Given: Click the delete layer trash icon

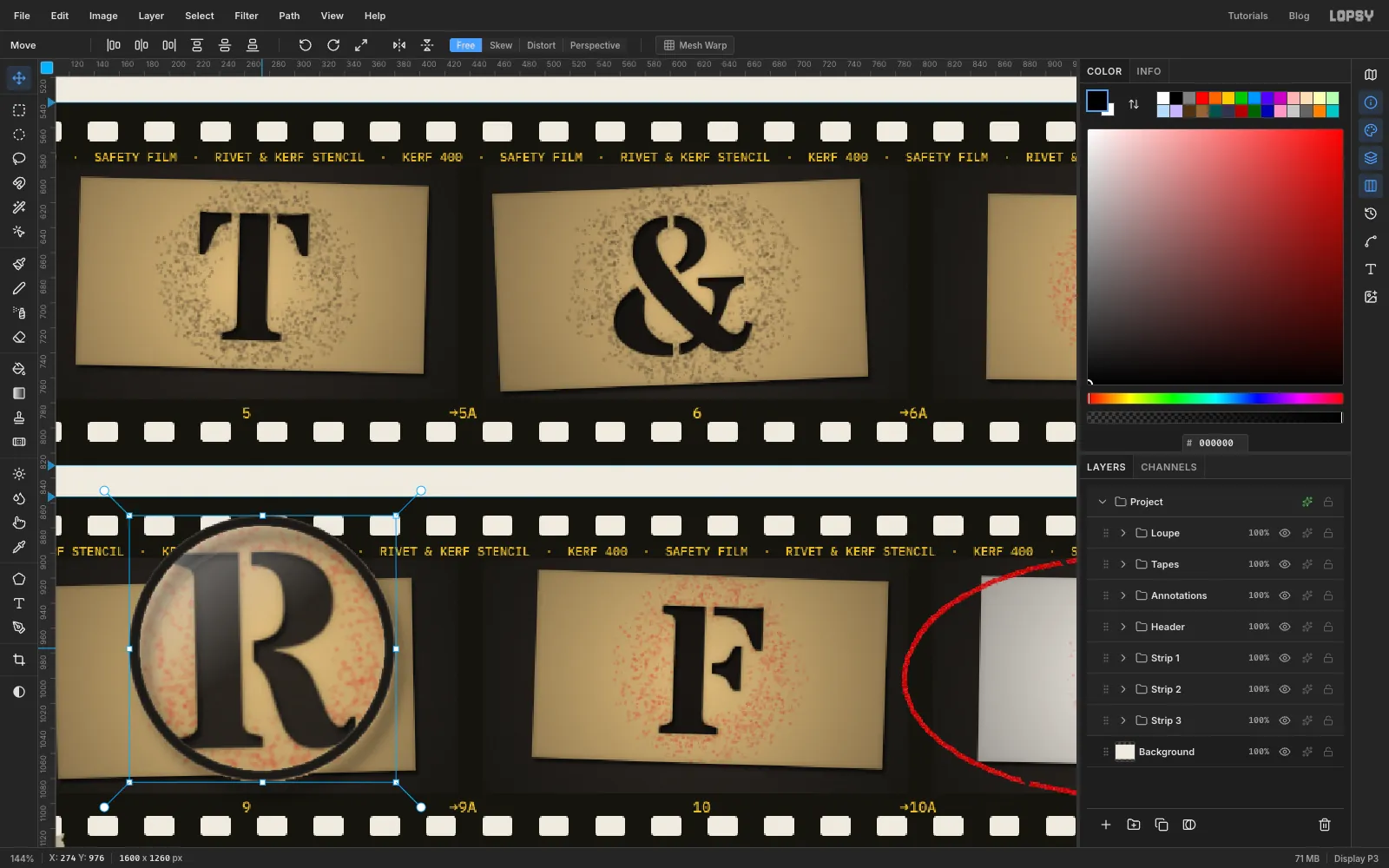Looking at the screenshot, I should (x=1324, y=825).
